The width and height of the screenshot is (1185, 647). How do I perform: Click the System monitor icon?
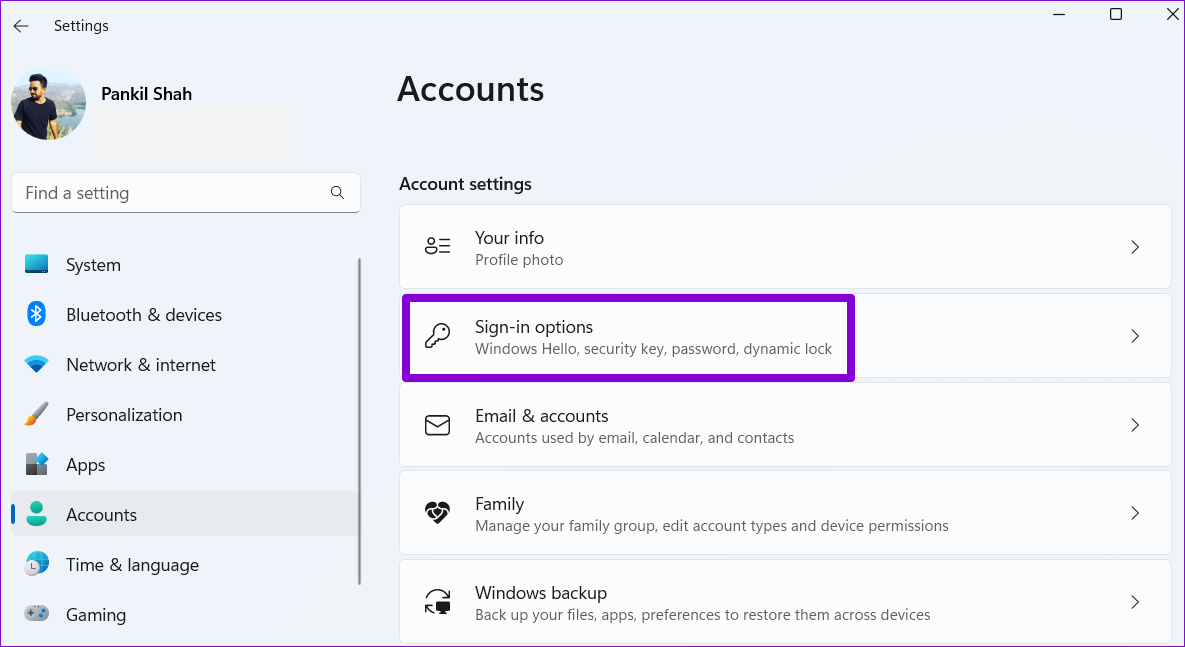click(x=36, y=264)
